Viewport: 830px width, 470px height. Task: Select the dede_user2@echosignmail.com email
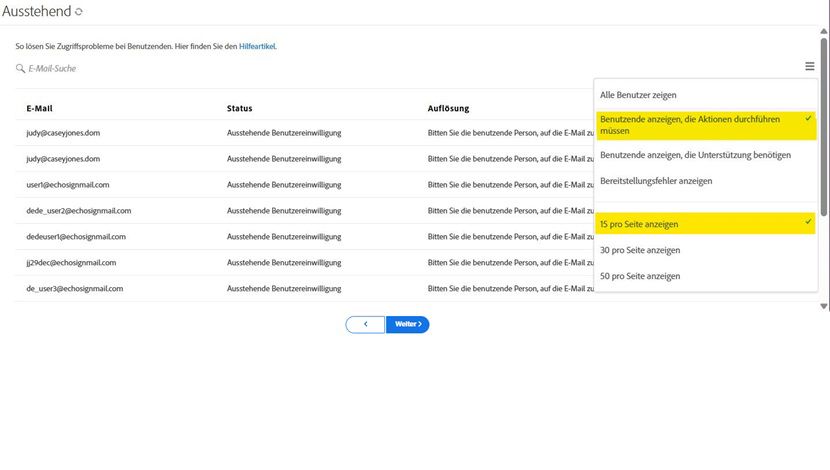pyautogui.click(x=79, y=211)
